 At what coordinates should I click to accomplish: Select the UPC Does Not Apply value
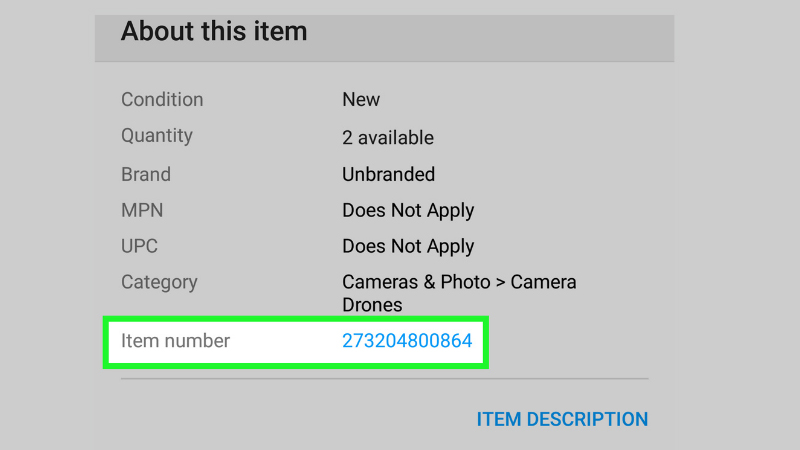click(408, 247)
